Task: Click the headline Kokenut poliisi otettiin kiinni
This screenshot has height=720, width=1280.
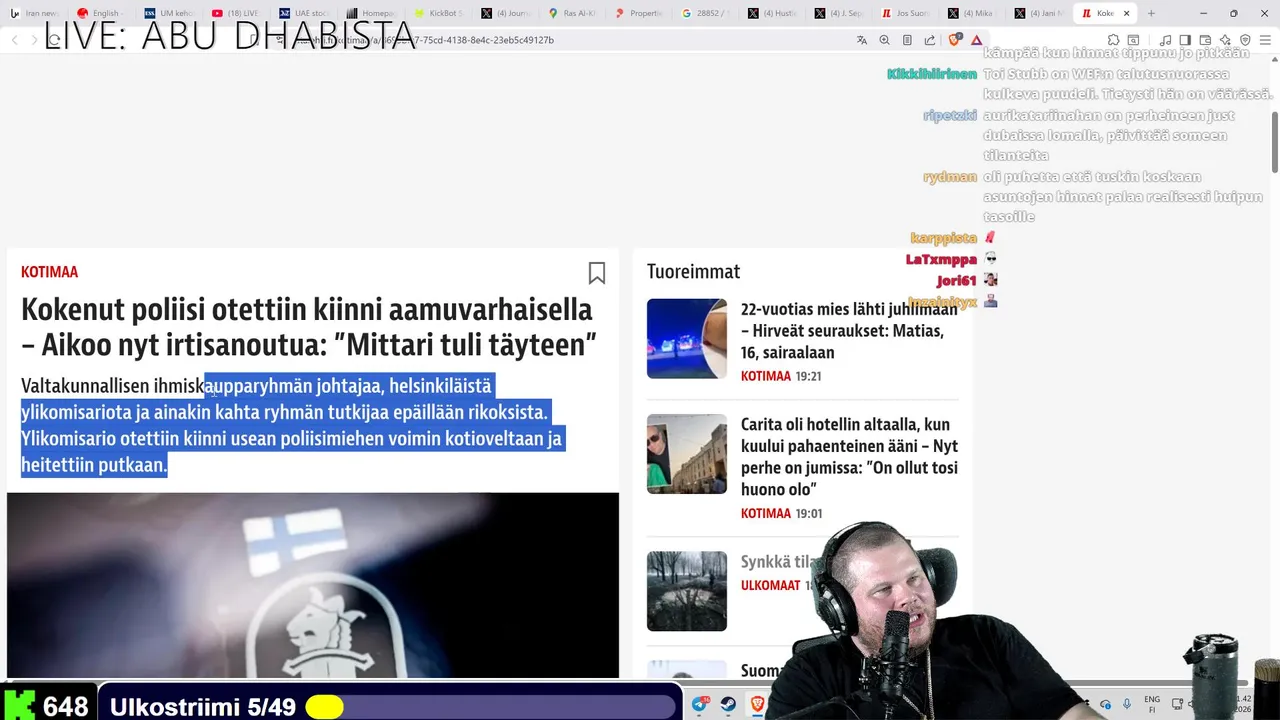Action: pos(309,327)
